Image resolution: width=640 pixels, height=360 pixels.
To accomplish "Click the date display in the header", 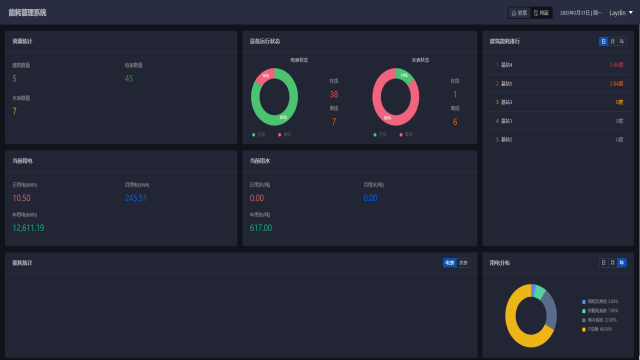I will (x=580, y=13).
